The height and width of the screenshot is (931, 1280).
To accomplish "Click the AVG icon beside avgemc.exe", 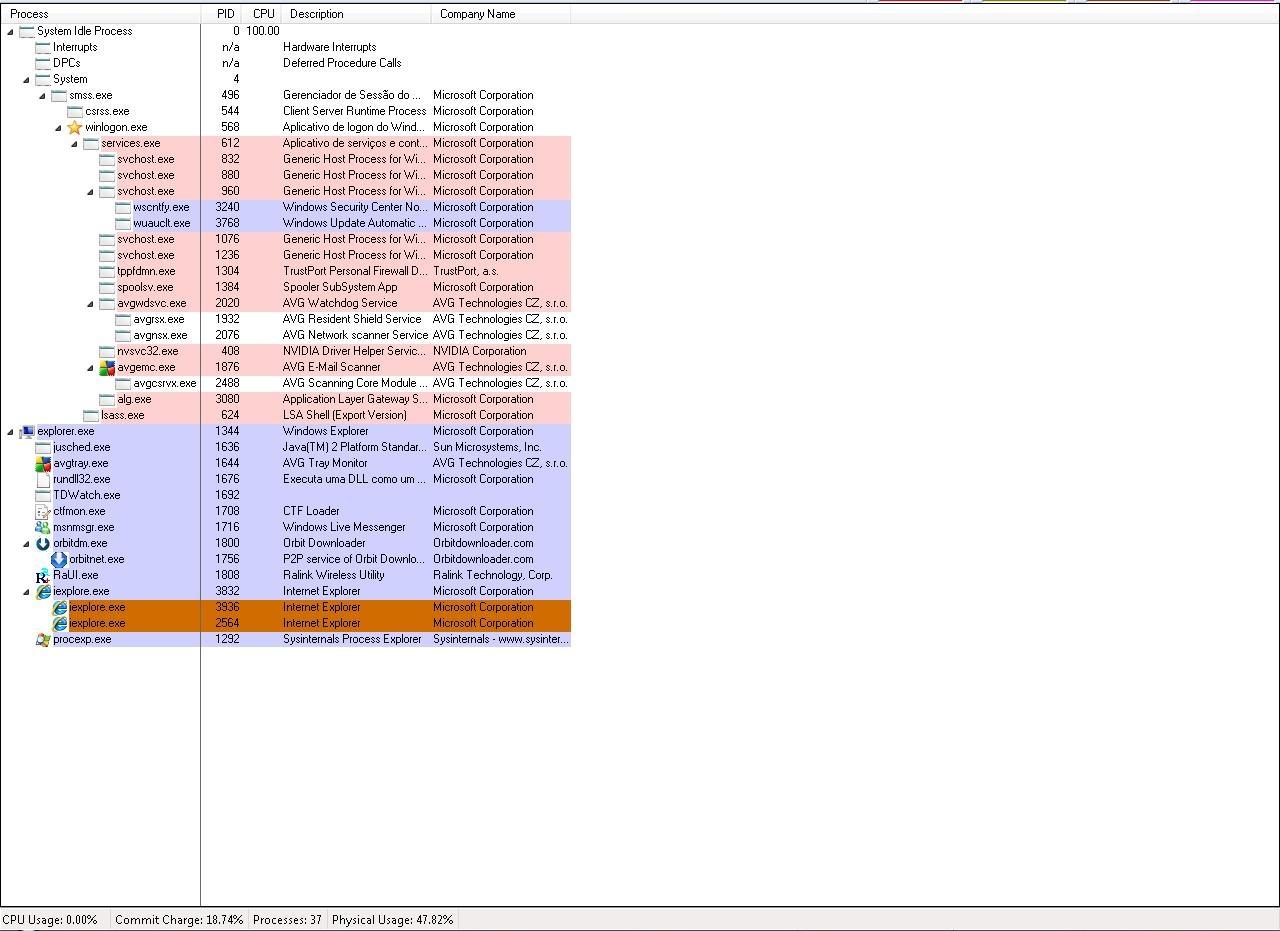I will click(x=107, y=367).
